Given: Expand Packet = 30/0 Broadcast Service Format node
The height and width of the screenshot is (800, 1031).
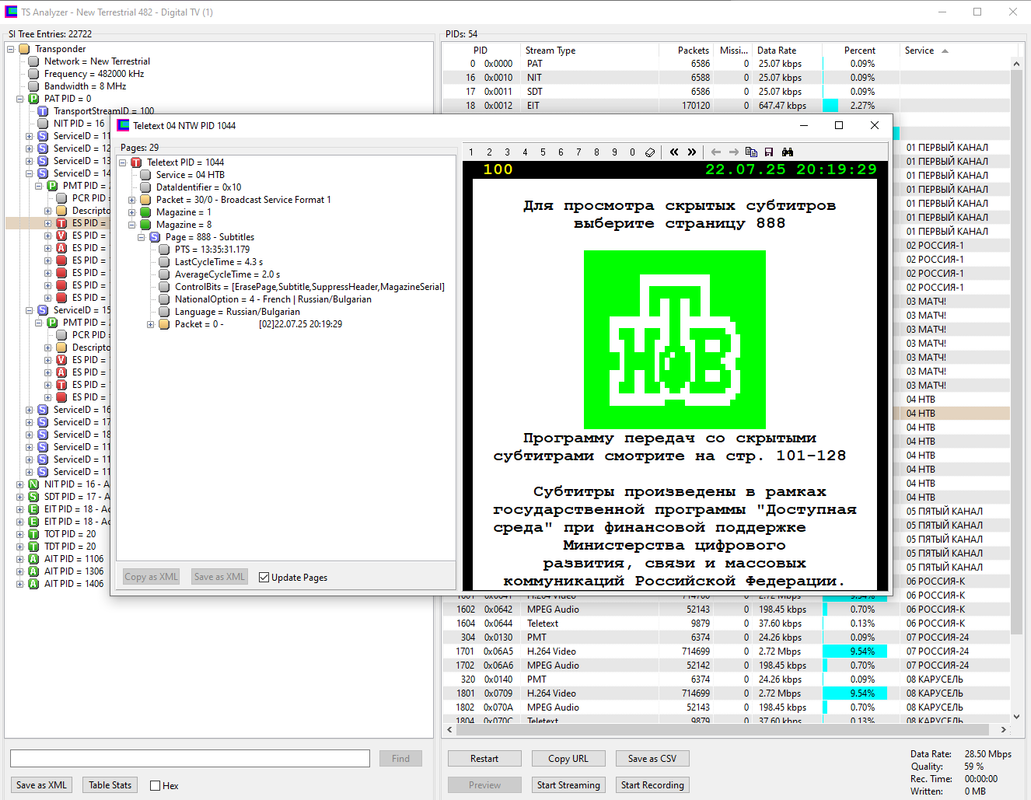Looking at the screenshot, I should 132,200.
